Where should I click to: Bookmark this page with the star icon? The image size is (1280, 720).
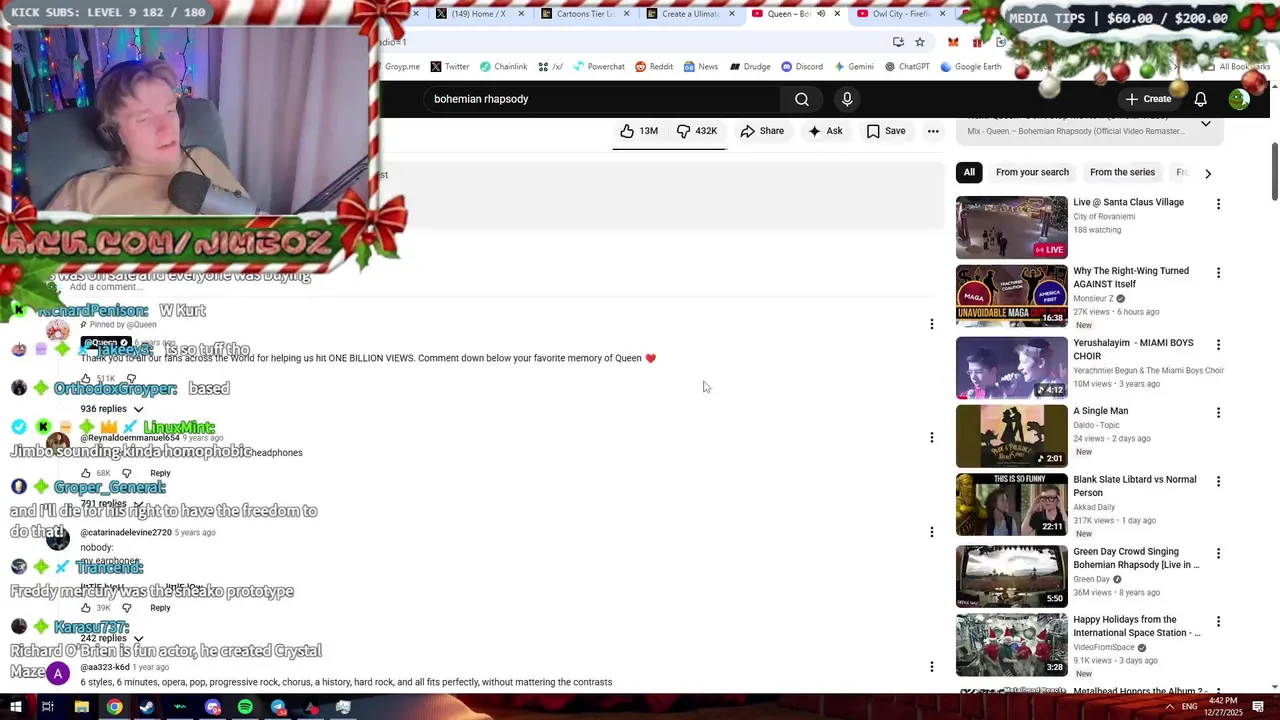[920, 42]
